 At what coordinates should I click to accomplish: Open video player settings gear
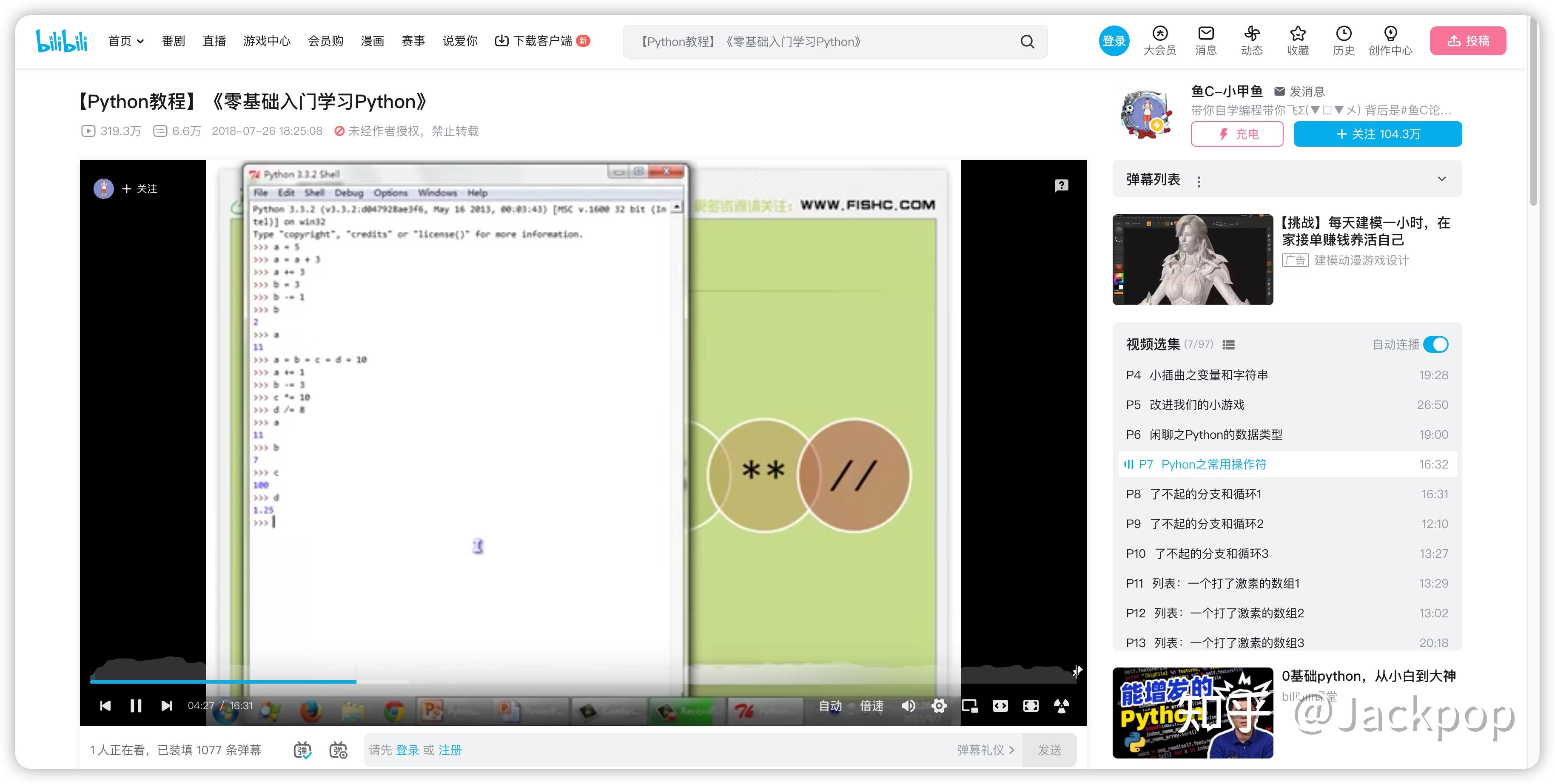pyautogui.click(x=939, y=705)
